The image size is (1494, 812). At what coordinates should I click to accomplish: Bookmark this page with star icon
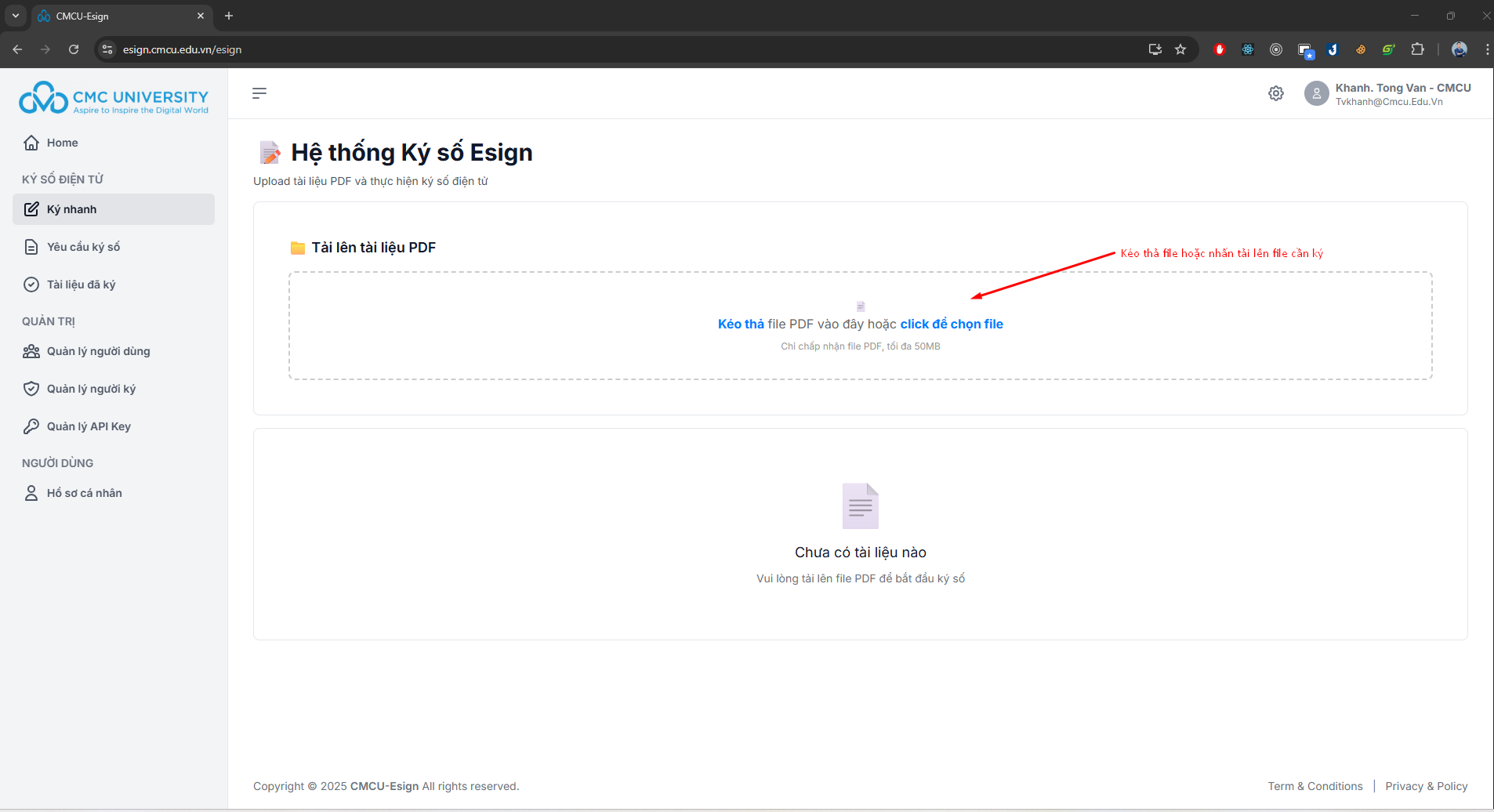pyautogui.click(x=1180, y=49)
